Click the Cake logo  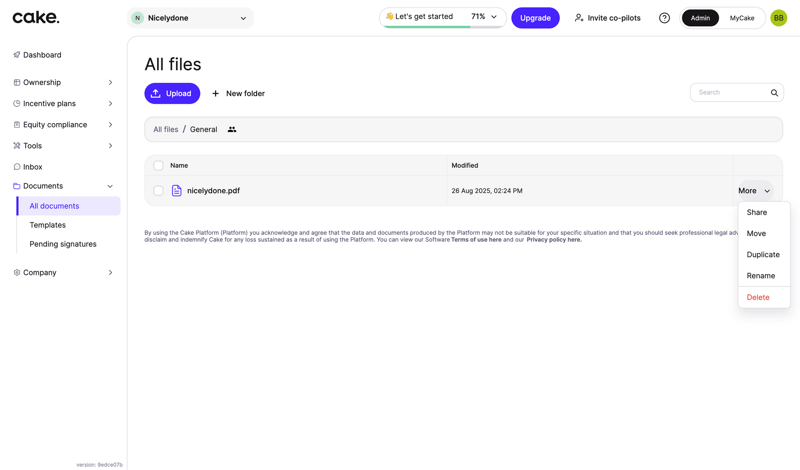[36, 17]
